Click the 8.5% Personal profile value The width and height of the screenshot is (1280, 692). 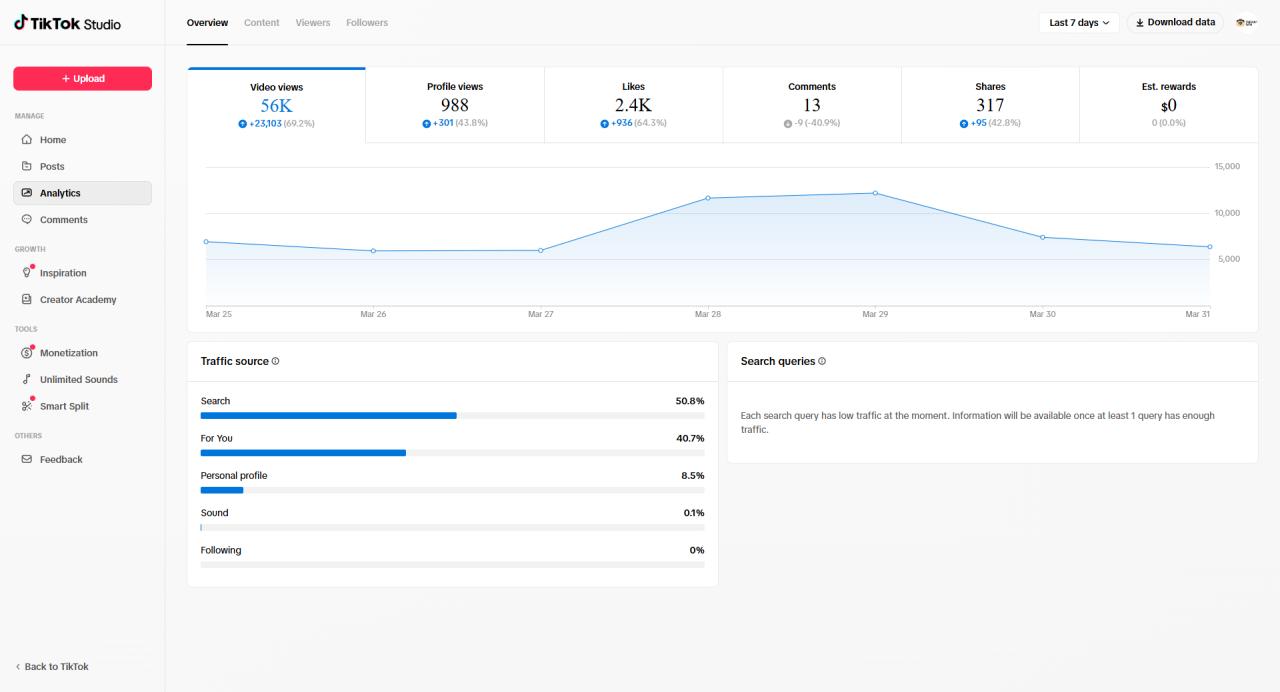pyautogui.click(x=693, y=476)
